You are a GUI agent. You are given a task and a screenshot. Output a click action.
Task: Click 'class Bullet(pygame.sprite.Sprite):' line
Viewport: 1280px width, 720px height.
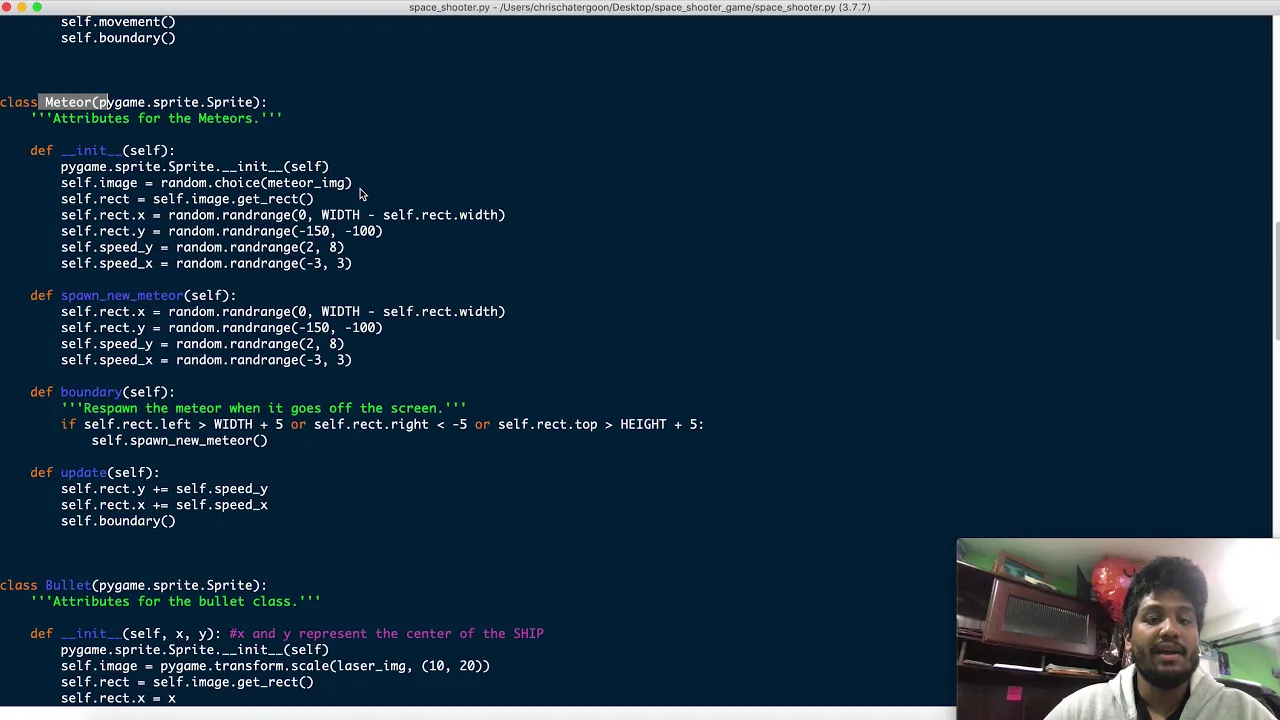click(133, 585)
